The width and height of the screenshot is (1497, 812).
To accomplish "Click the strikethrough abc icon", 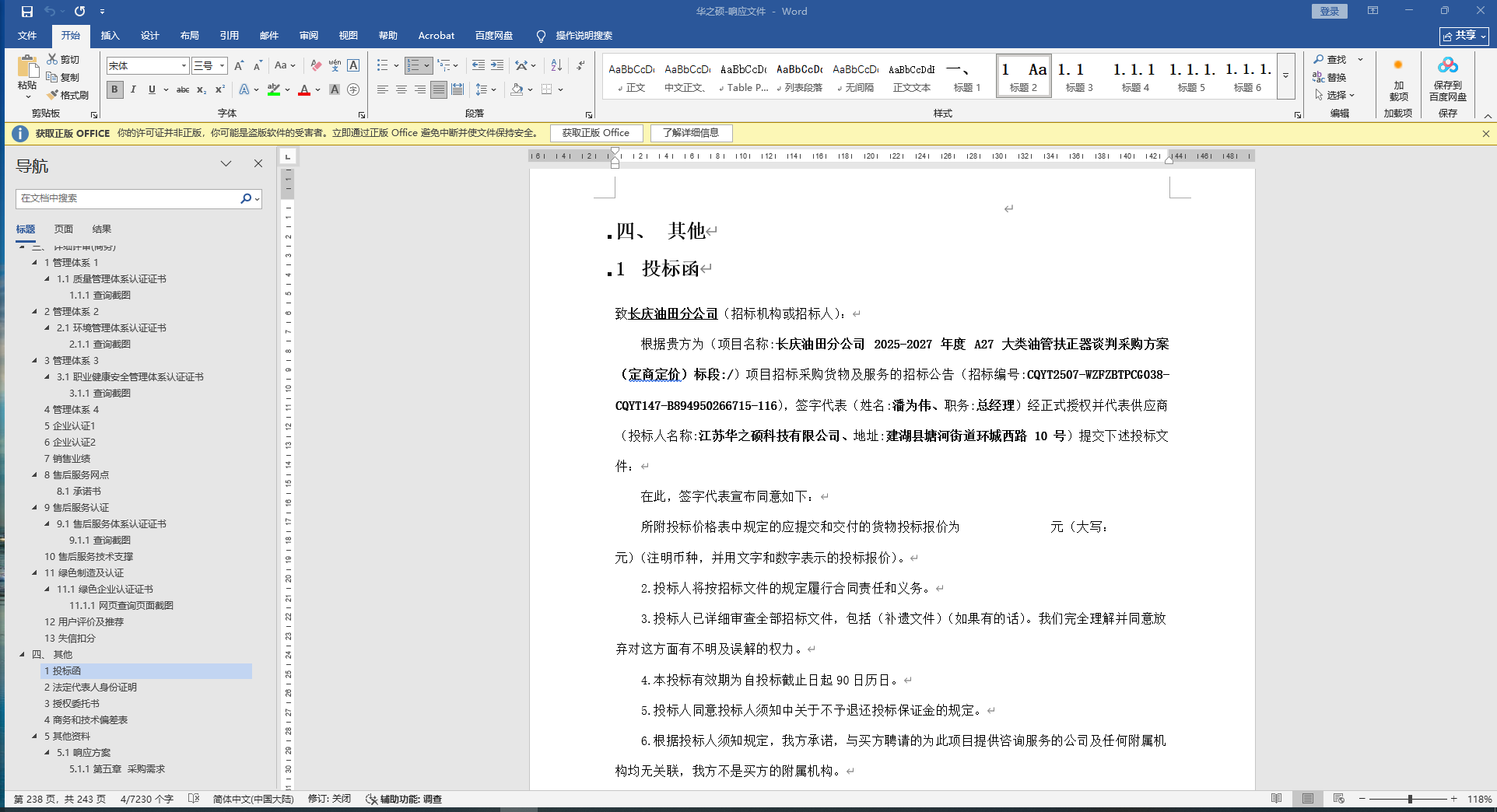I will [183, 89].
